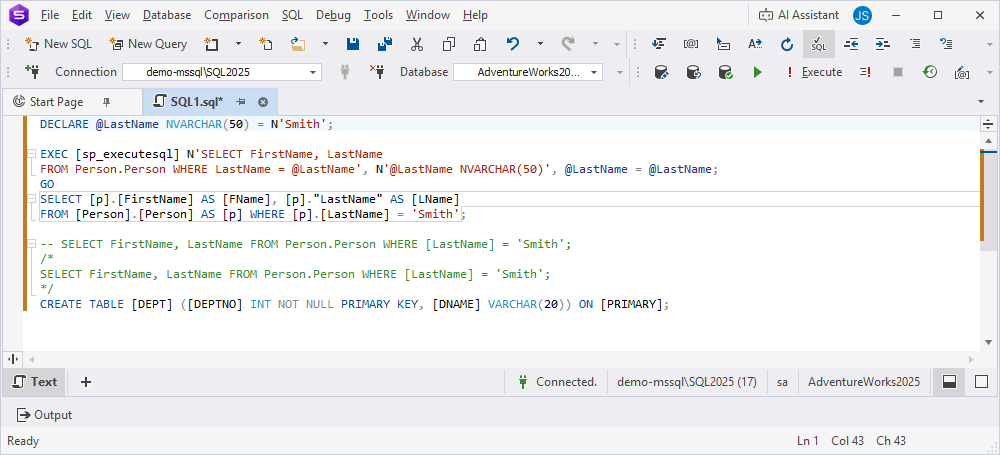Image resolution: width=1000 pixels, height=455 pixels.
Task: Close the SQL1.sql* tab
Action: tap(263, 101)
